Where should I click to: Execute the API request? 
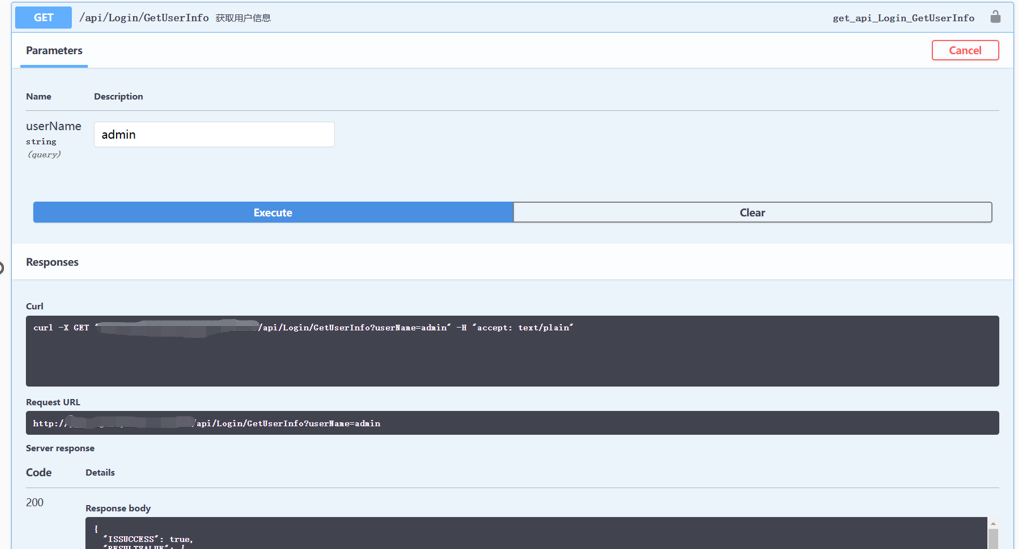[x=273, y=212]
